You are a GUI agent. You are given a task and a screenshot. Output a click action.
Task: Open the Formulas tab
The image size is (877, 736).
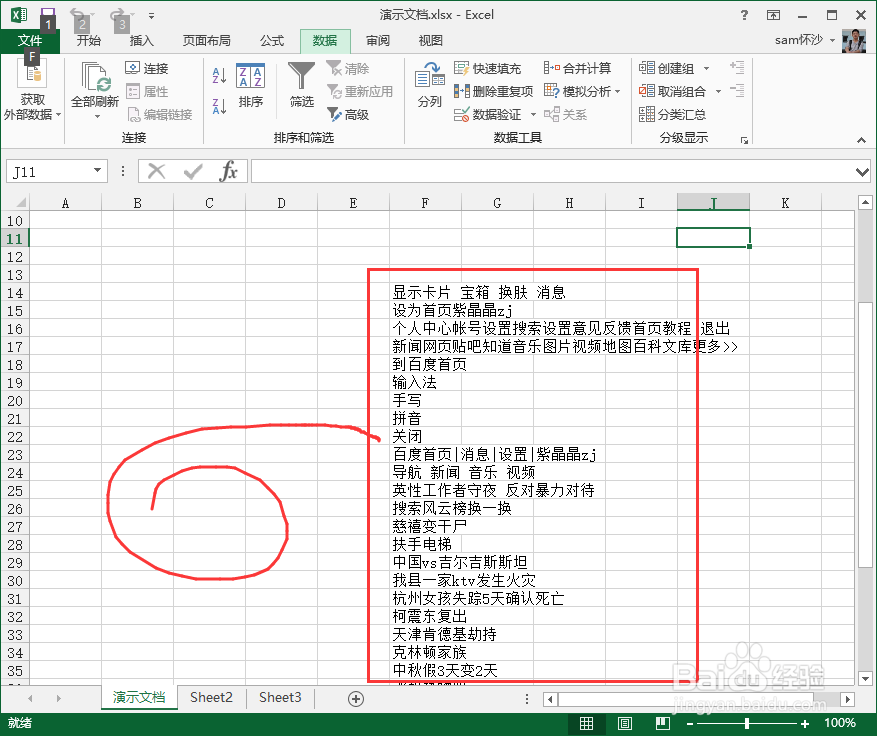click(x=272, y=40)
